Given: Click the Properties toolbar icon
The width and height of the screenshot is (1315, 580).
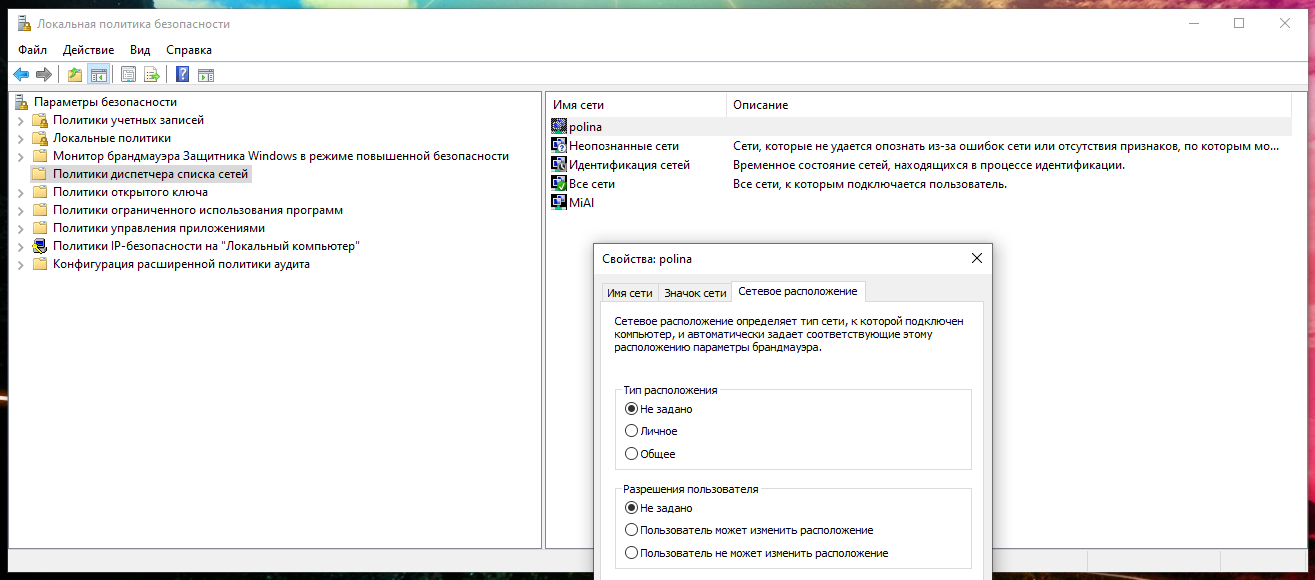Looking at the screenshot, I should pyautogui.click(x=128, y=74).
